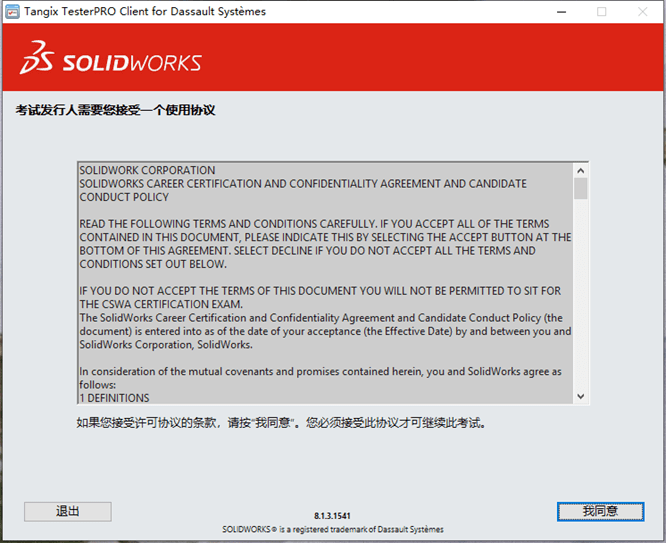This screenshot has height=543, width=666.
Task: Click the Tangix app icon in title bar
Action: pos(13,11)
